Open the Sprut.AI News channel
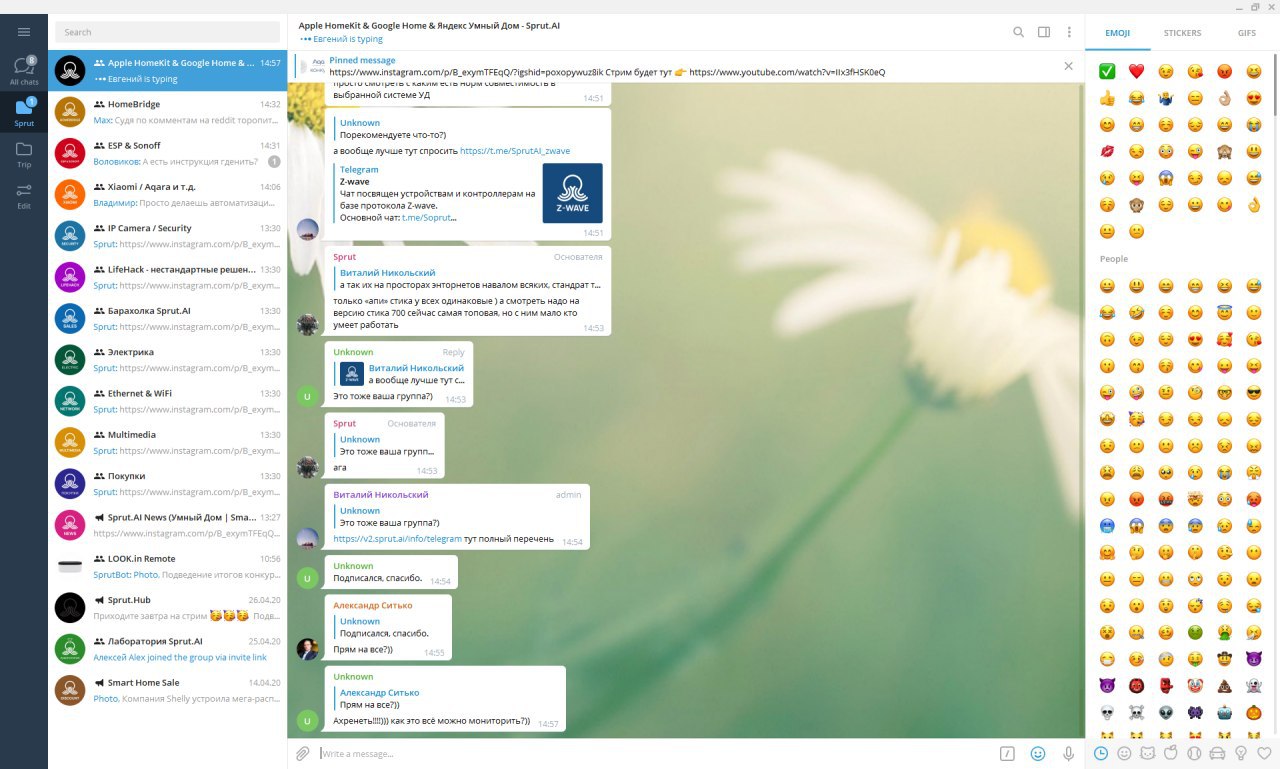 [x=167, y=525]
